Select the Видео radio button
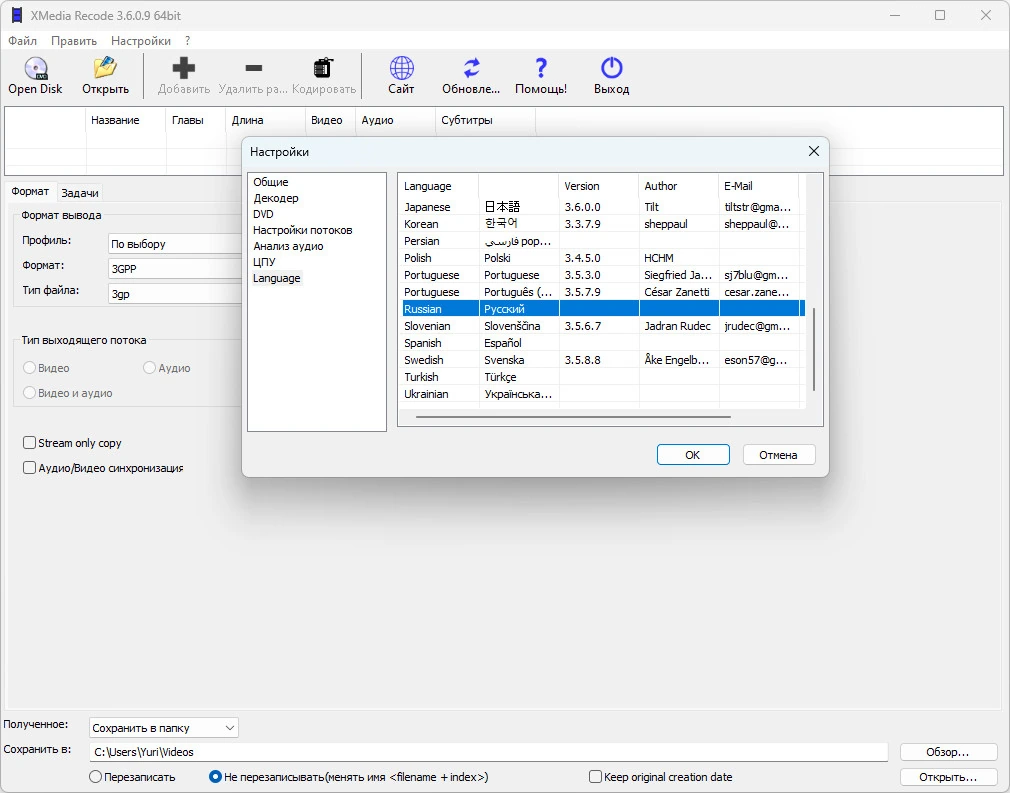Screen dimensions: 1010x793 (x=29, y=368)
